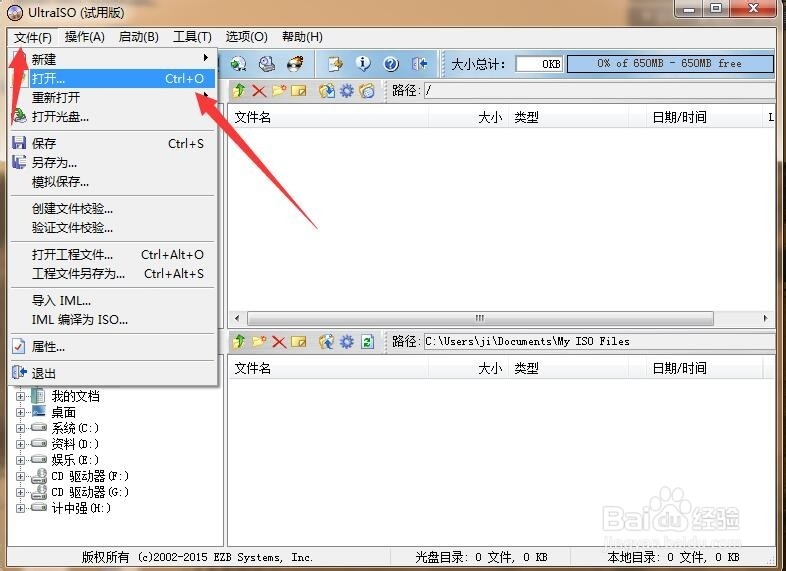The image size is (786, 571).
Task: Expand the 系统 (C:) drive node
Action: (x=20, y=429)
